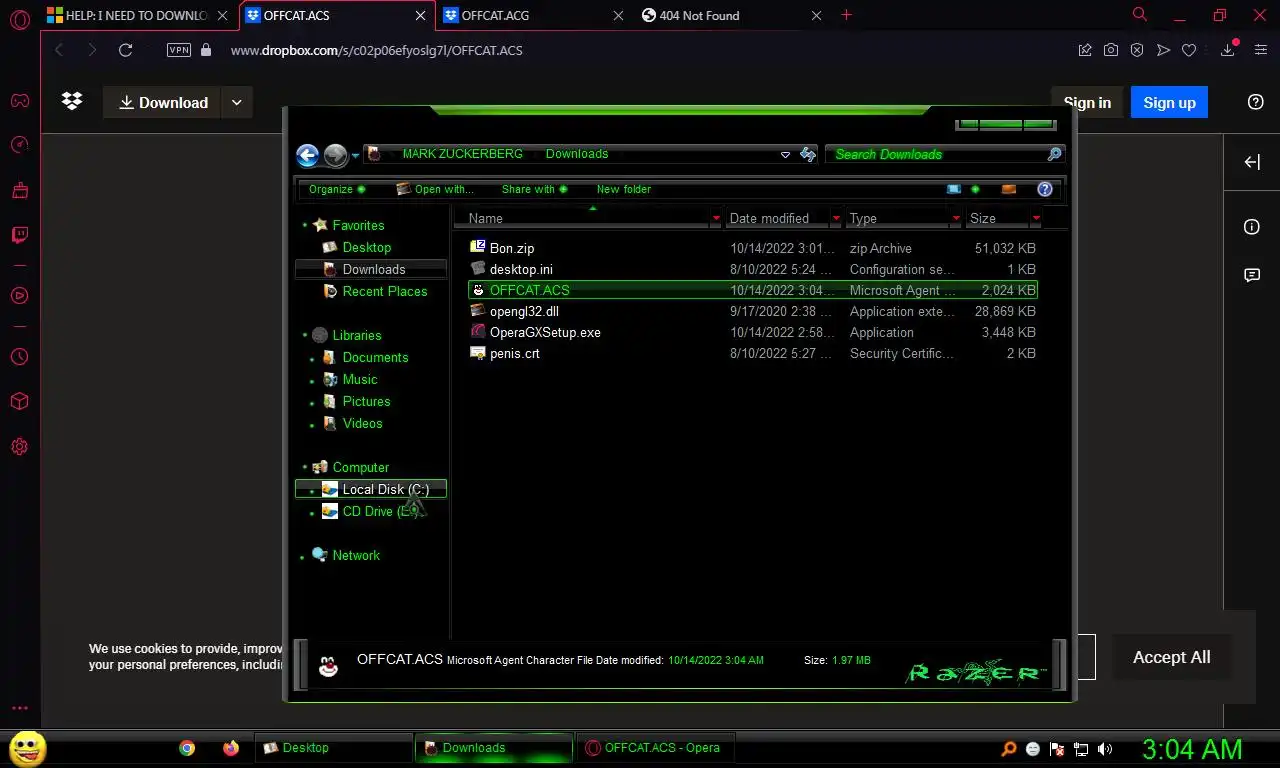This screenshot has width=1280, height=768.
Task: Click the Dropbox help question mark icon
Action: point(1256,102)
